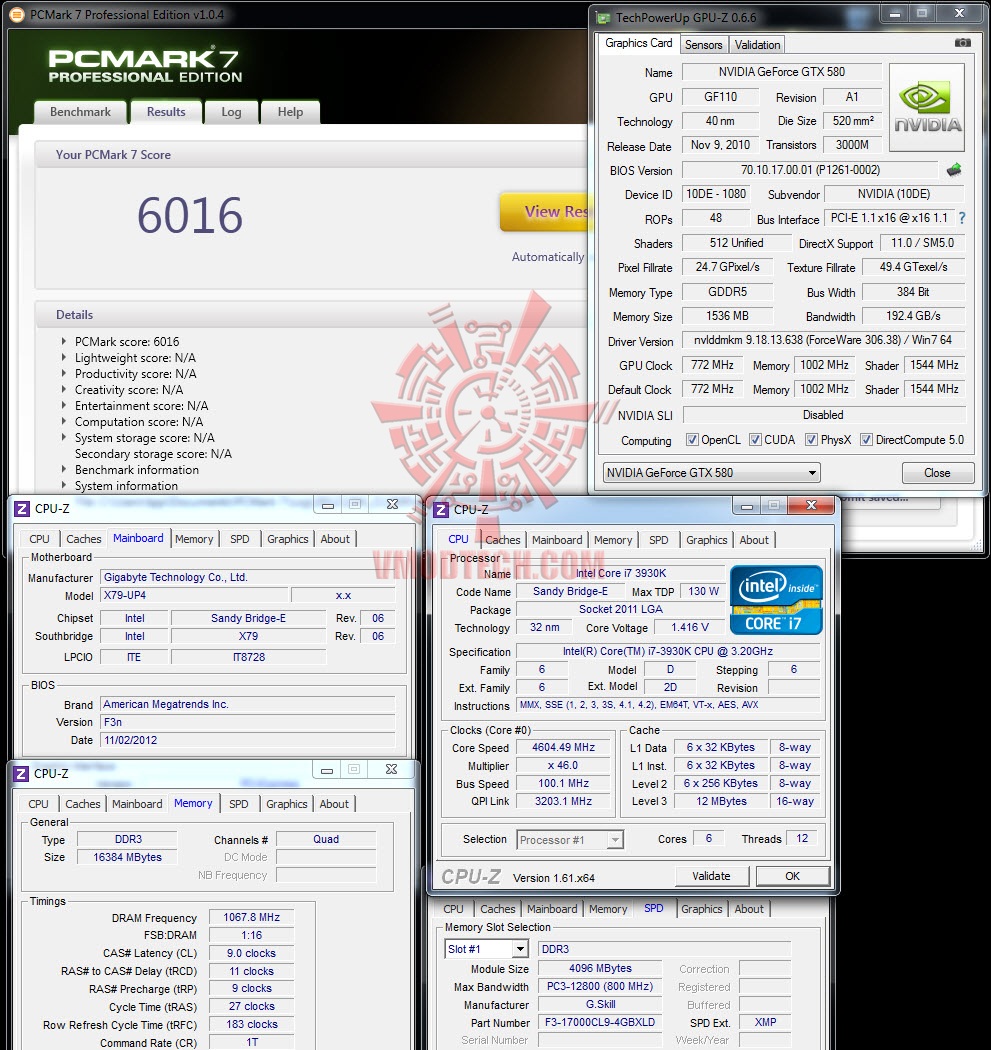Click the CPU-Z Mainboard window title icon
The width and height of the screenshot is (991, 1050).
[22, 508]
